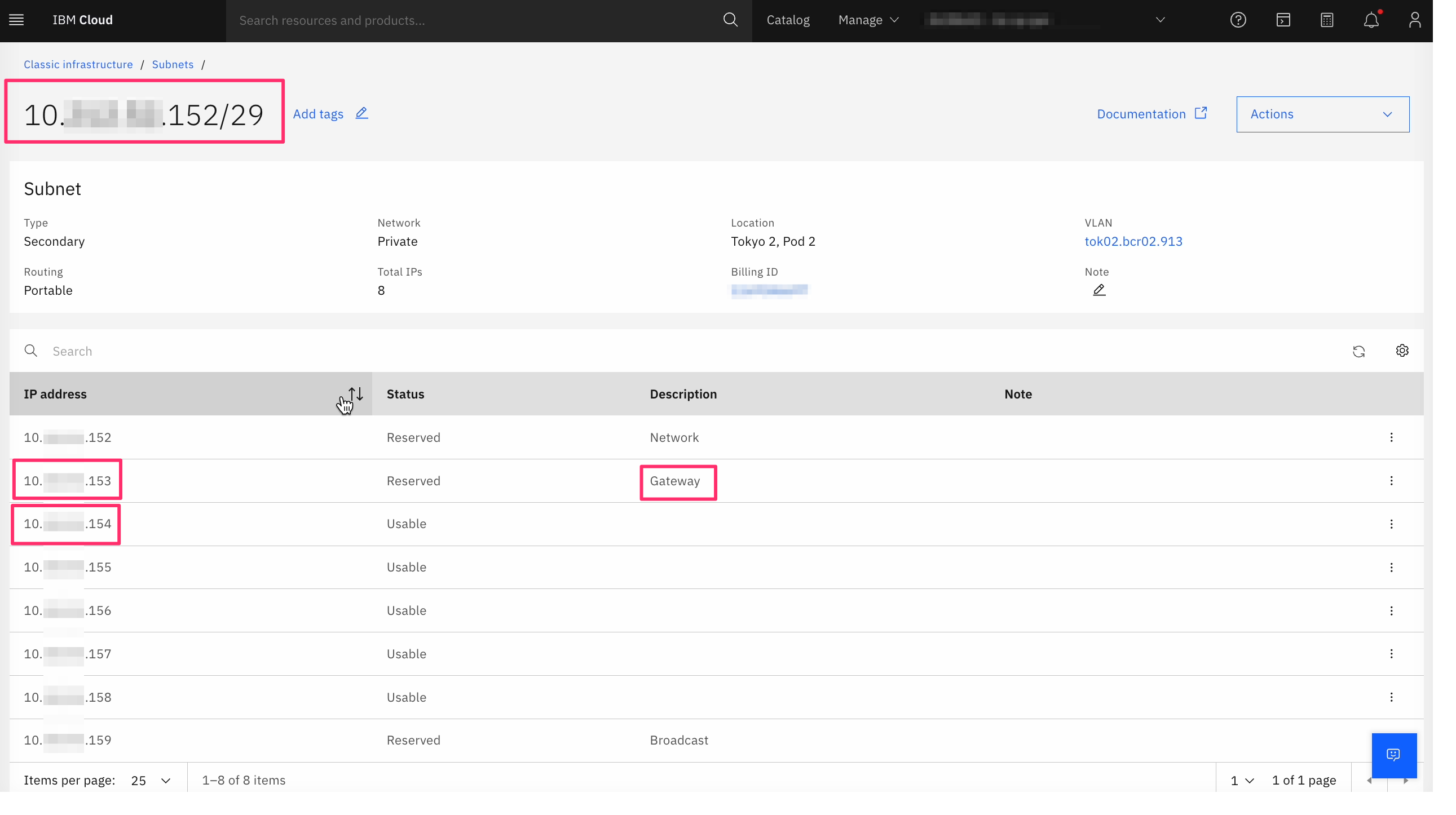Open the user profile avatar icon
Screen dimensions: 1456x815
point(1414,20)
